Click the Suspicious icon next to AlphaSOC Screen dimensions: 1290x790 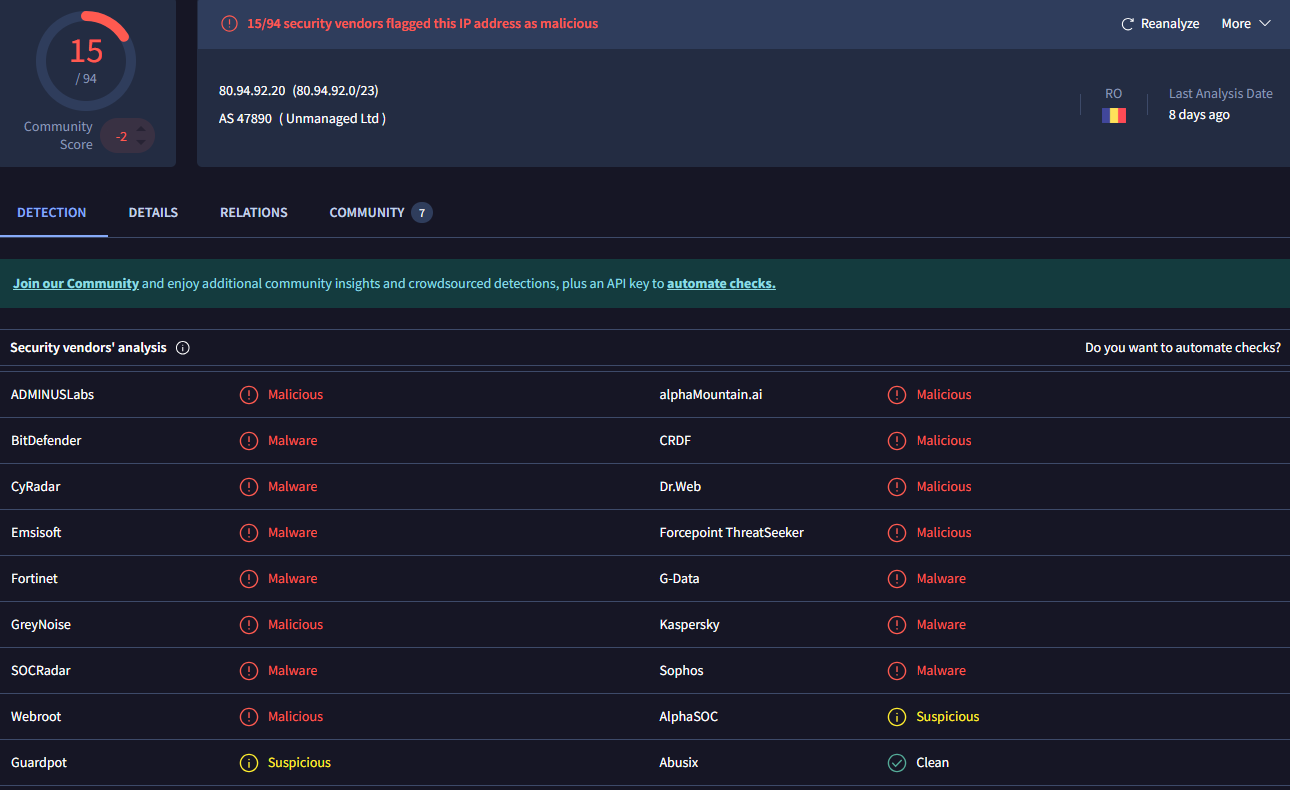[x=897, y=717]
